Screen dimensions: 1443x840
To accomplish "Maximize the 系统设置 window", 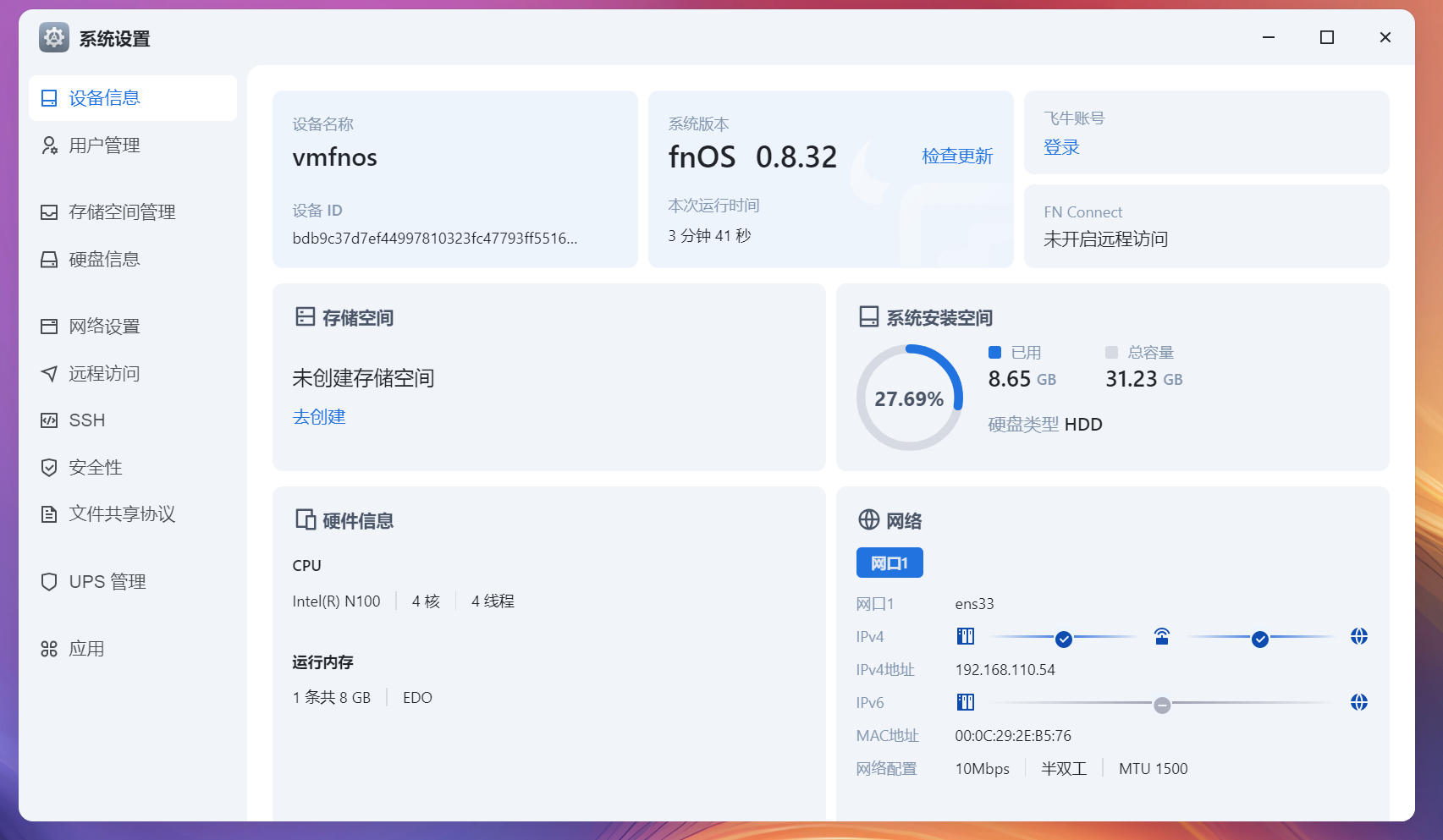I will [x=1327, y=37].
